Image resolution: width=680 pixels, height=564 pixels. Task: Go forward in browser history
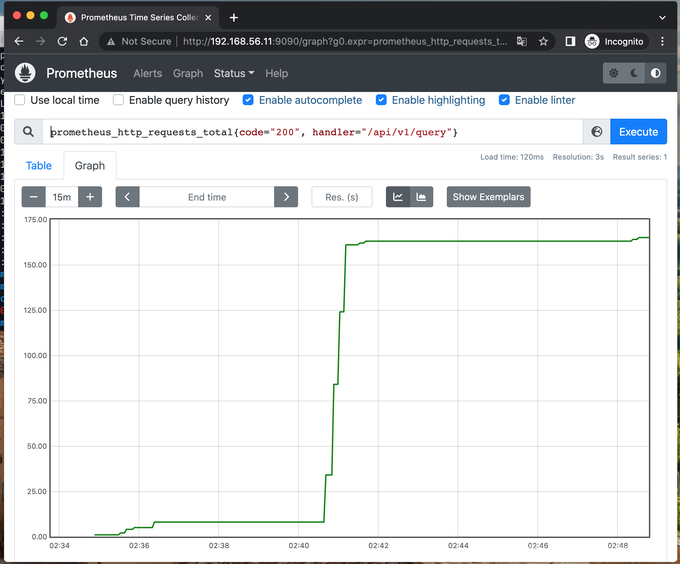click(x=40, y=42)
